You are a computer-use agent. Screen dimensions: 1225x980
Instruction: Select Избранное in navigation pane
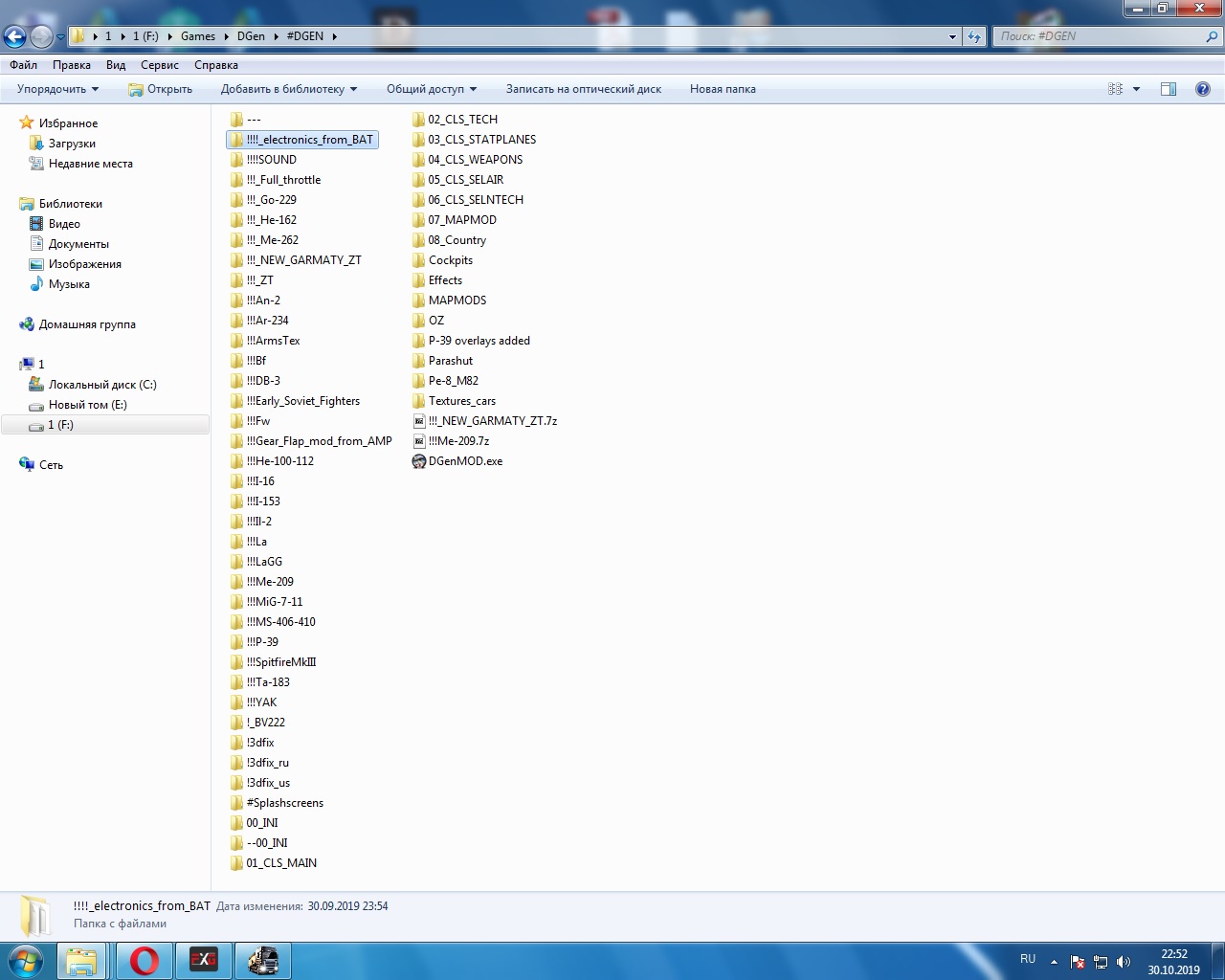coord(68,123)
